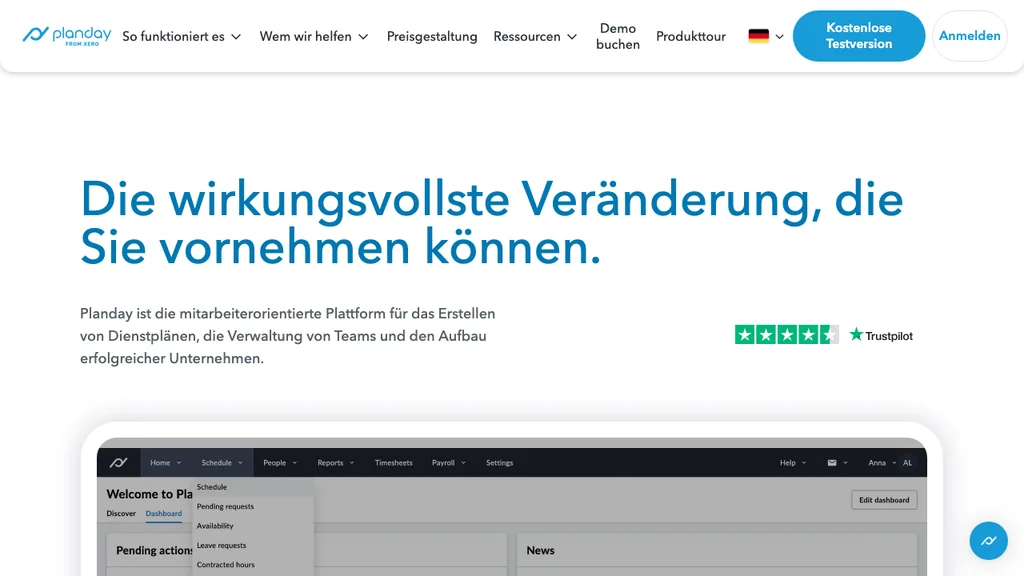
Task: Expand the Ressourcen menu
Action: tap(535, 37)
